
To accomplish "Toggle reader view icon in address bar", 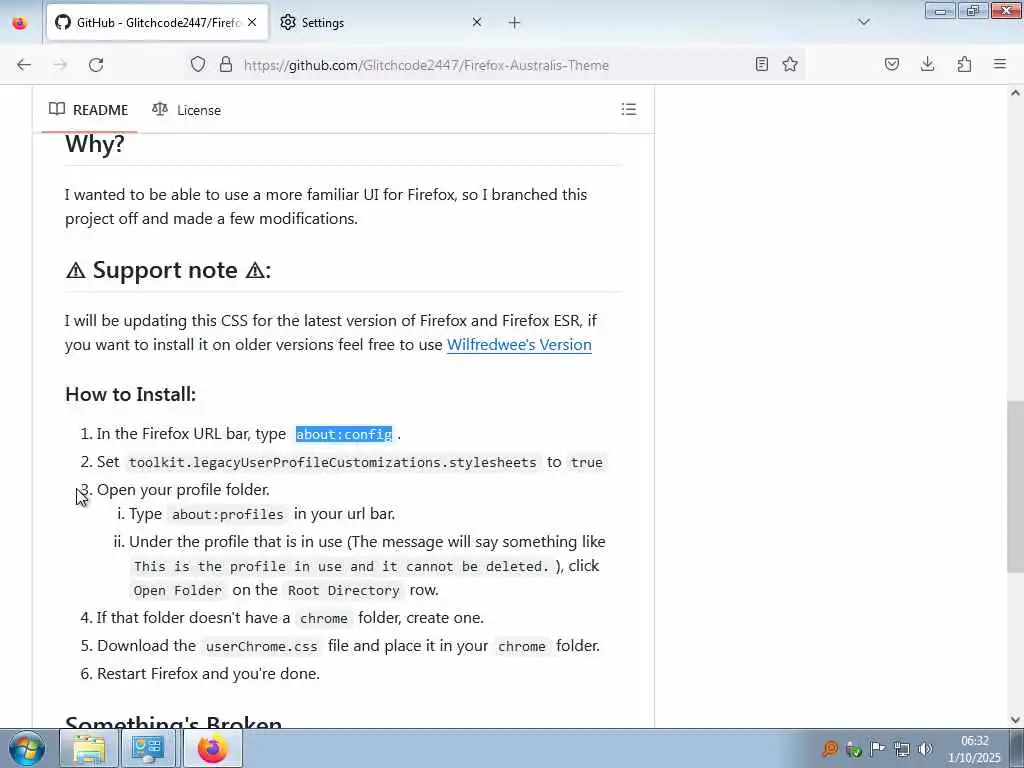I will point(761,64).
